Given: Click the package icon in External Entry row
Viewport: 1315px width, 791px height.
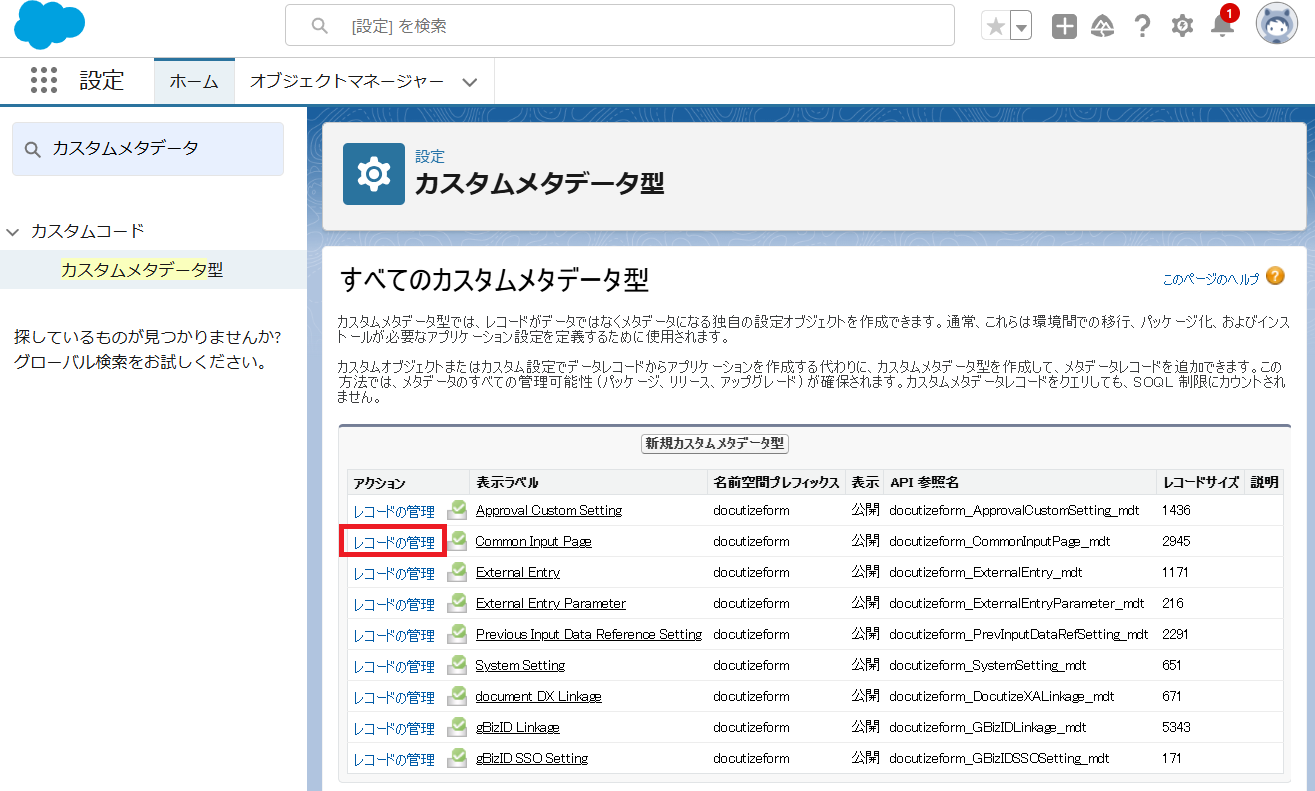Looking at the screenshot, I should [x=457, y=572].
